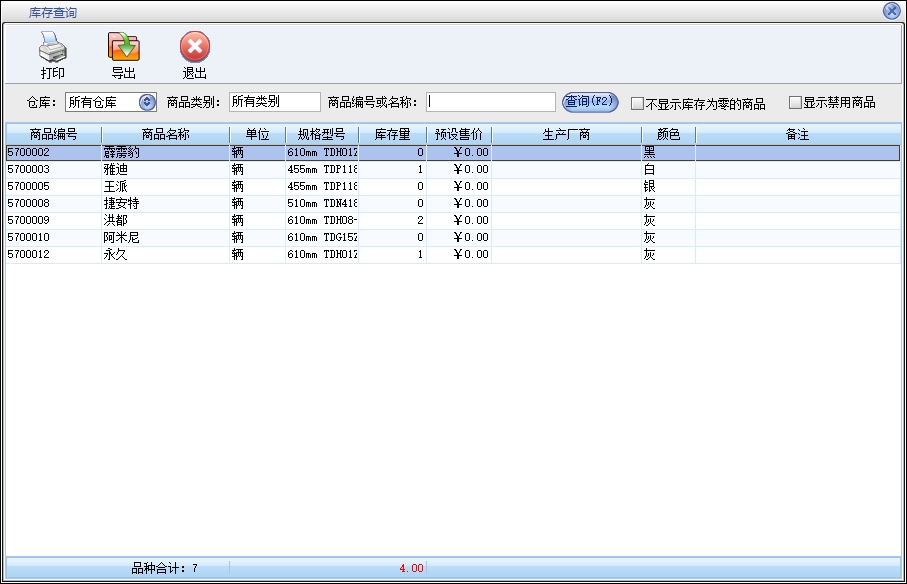Open the 仓库 warehouse dropdown
The height and width of the screenshot is (584, 907).
point(147,102)
